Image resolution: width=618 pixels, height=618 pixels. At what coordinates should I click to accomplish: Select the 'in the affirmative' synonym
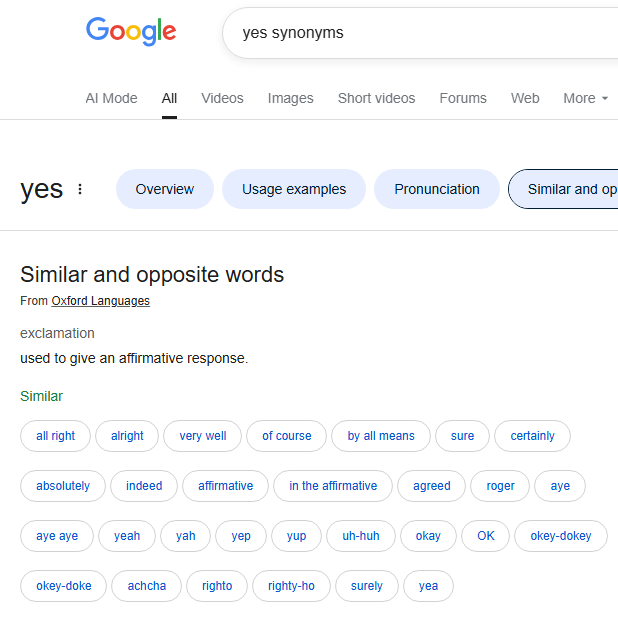point(333,486)
